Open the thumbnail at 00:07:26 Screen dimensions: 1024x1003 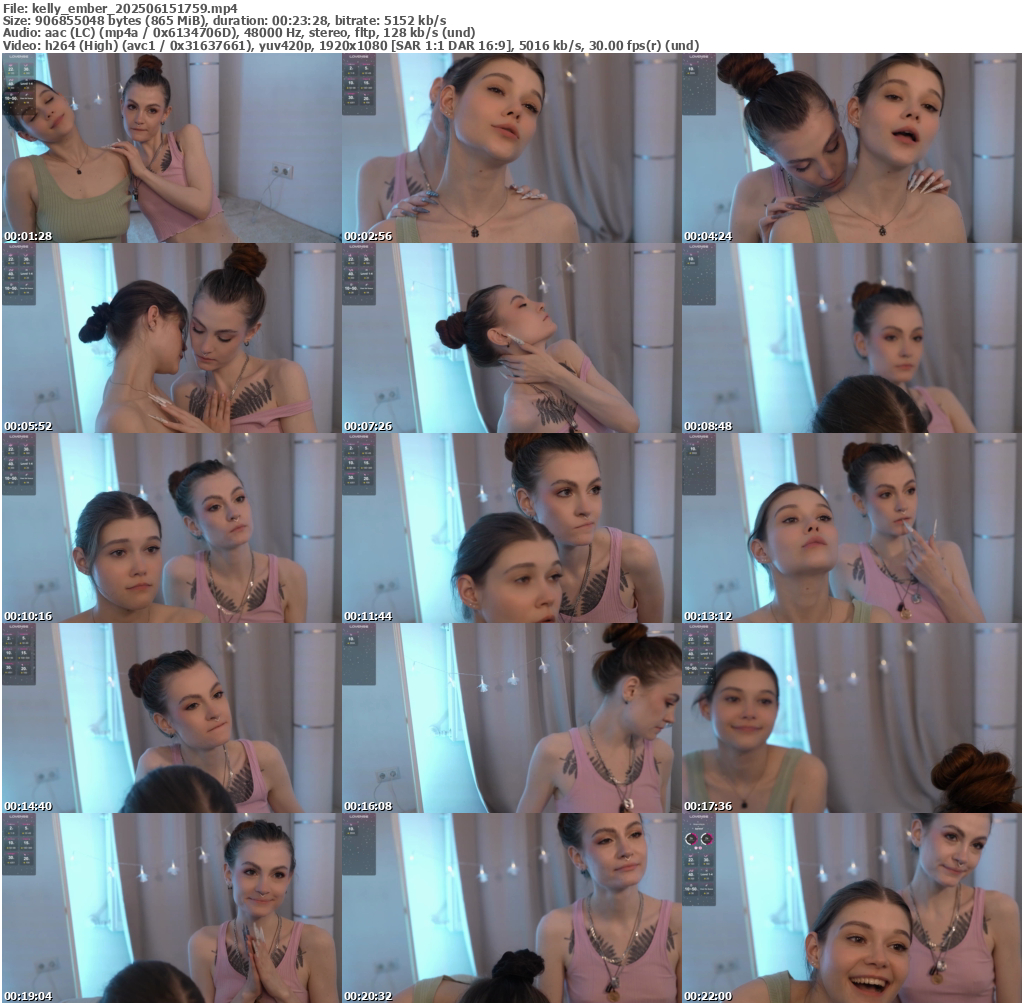point(511,338)
